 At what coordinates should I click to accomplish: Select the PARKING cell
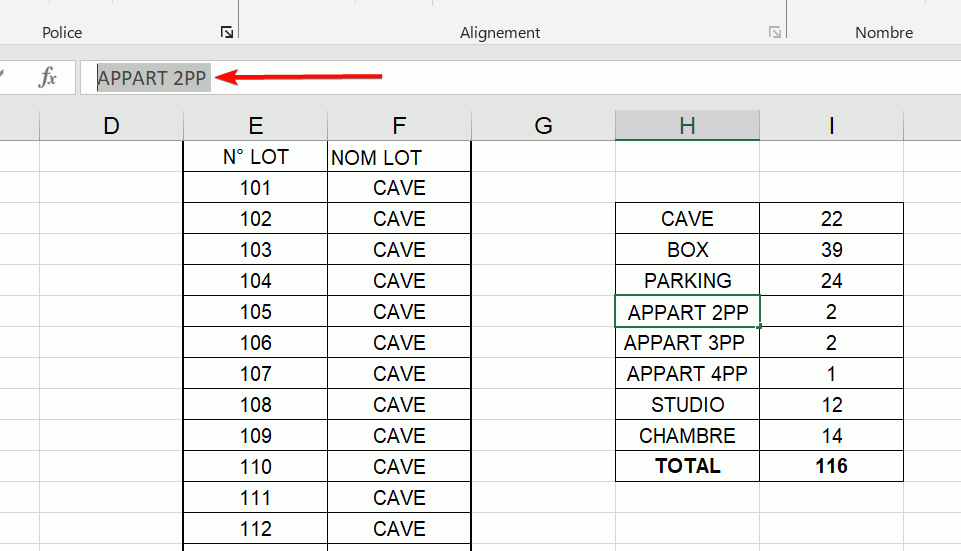(687, 281)
